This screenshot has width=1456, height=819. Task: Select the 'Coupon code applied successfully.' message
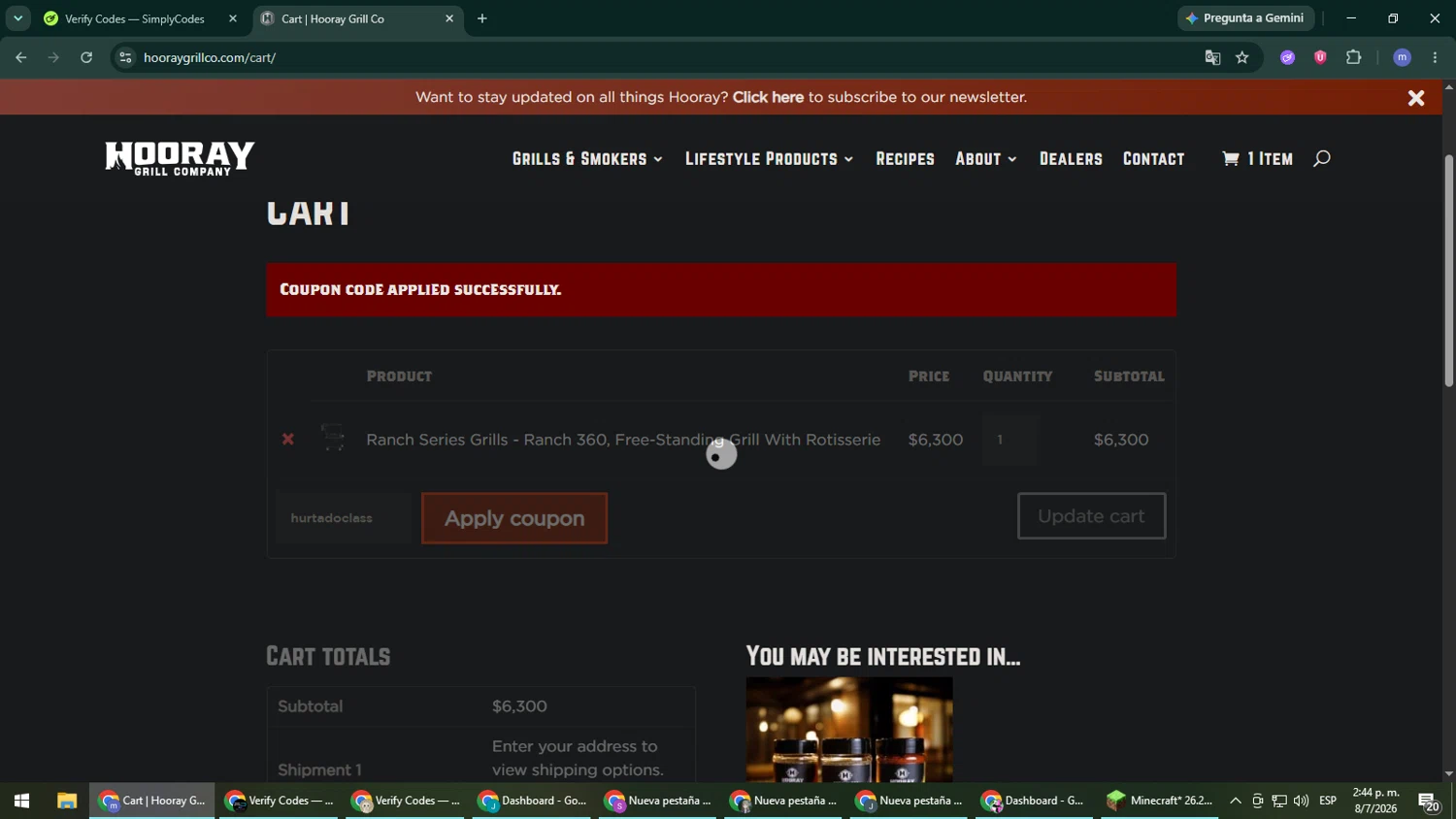click(x=420, y=289)
